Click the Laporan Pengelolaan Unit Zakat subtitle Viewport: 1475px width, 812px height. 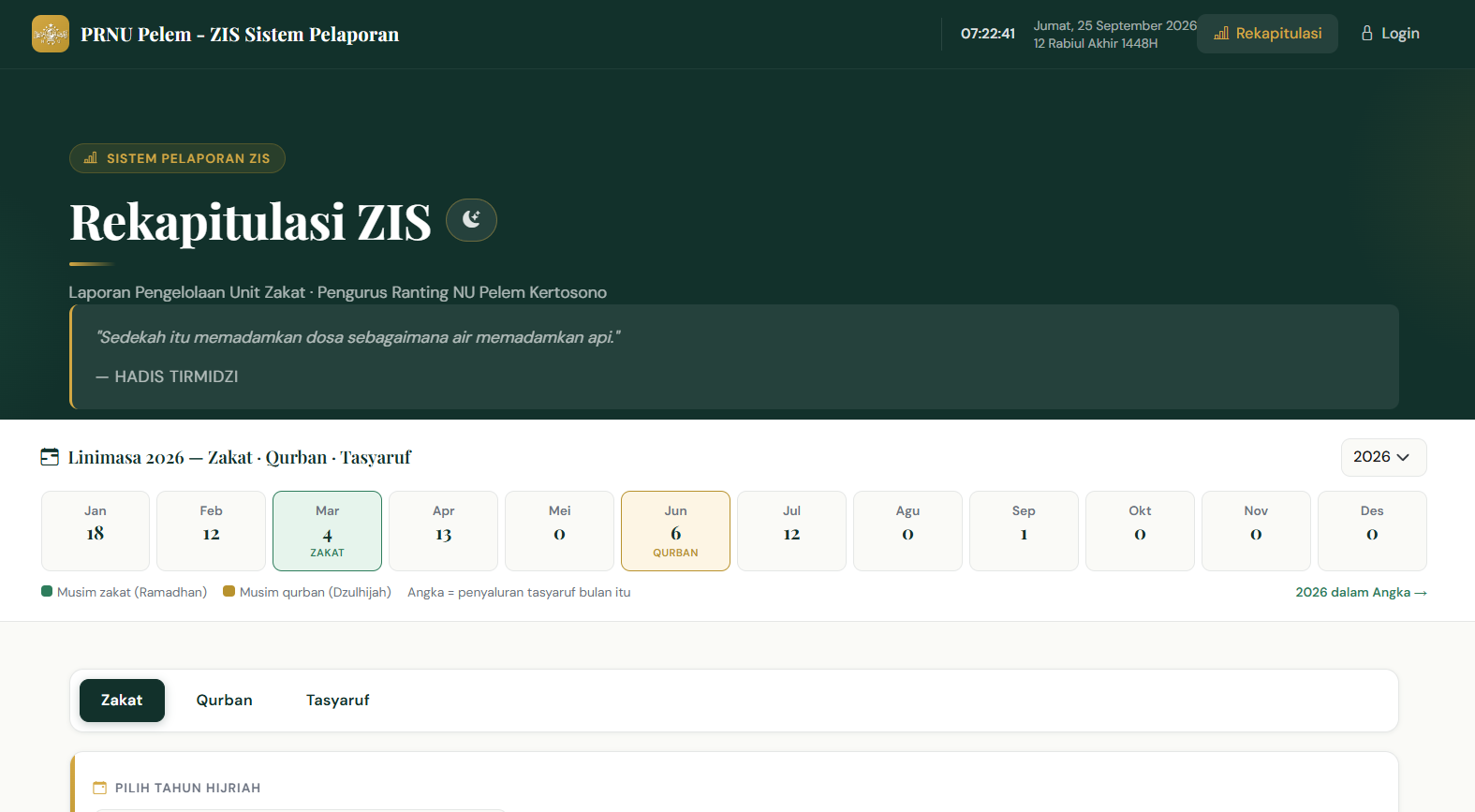(x=338, y=292)
